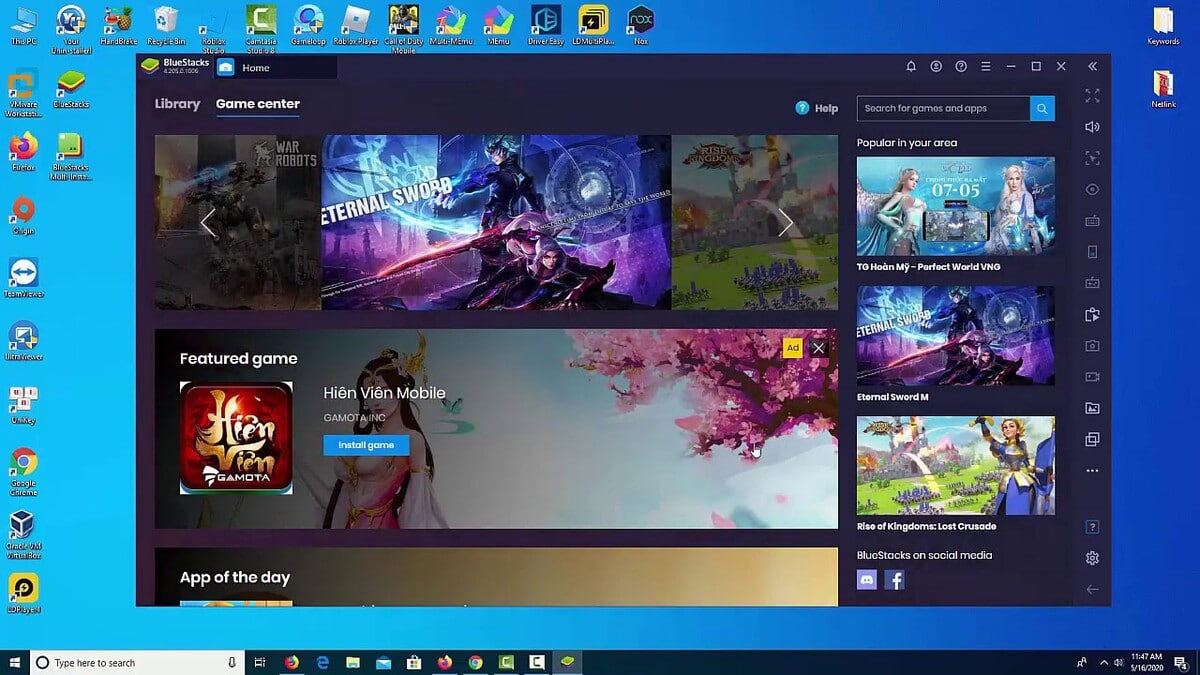
Task: Collapse the sidebar using the top chevron
Action: 1092,66
